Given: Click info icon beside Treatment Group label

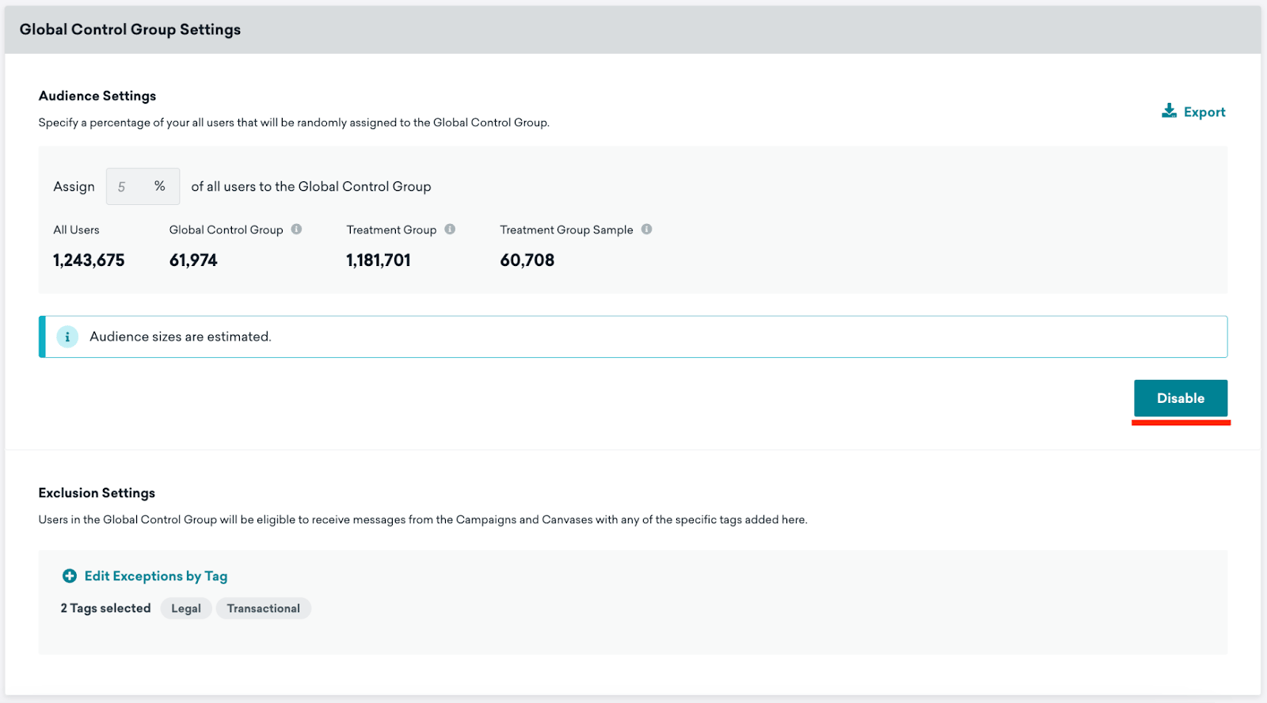Looking at the screenshot, I should 450,229.
